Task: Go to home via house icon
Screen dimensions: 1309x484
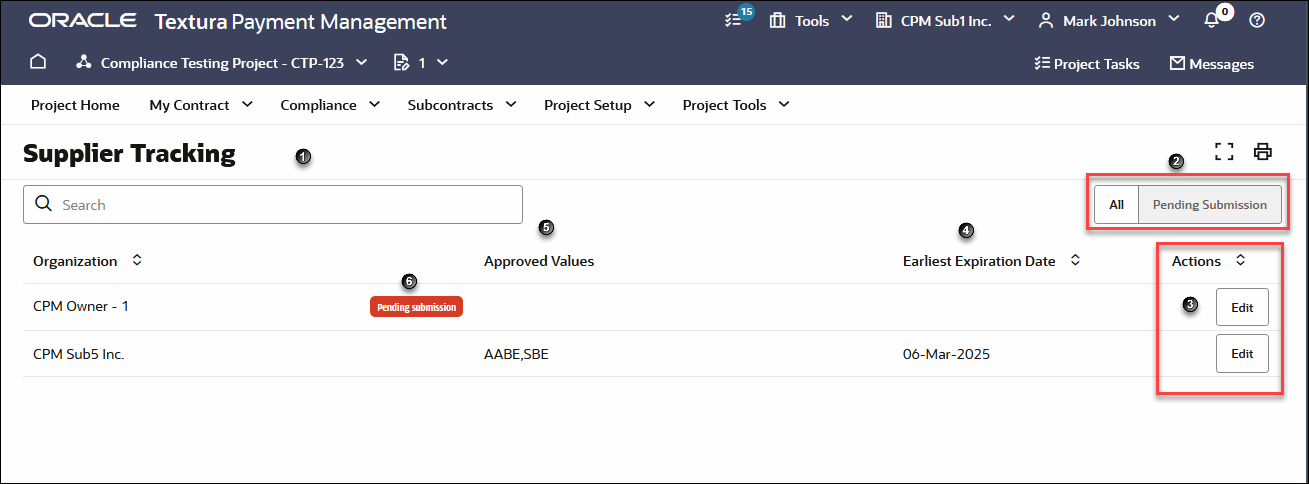Action: (x=38, y=62)
